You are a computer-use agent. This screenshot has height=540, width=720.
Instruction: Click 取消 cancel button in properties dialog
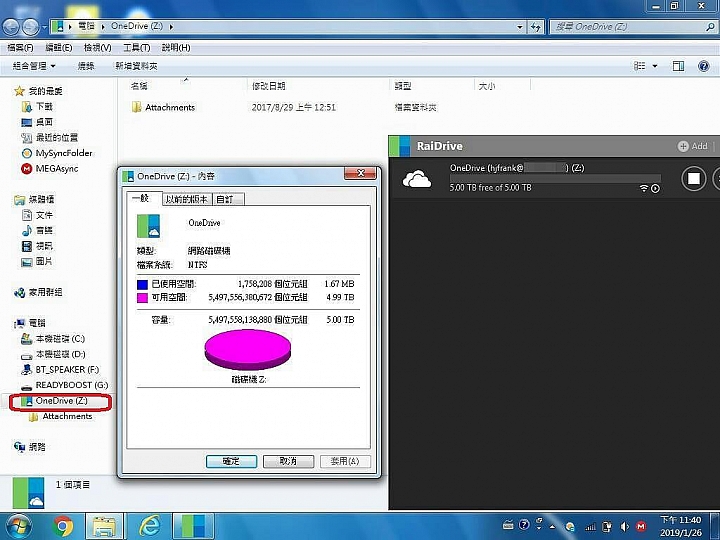pyautogui.click(x=288, y=461)
